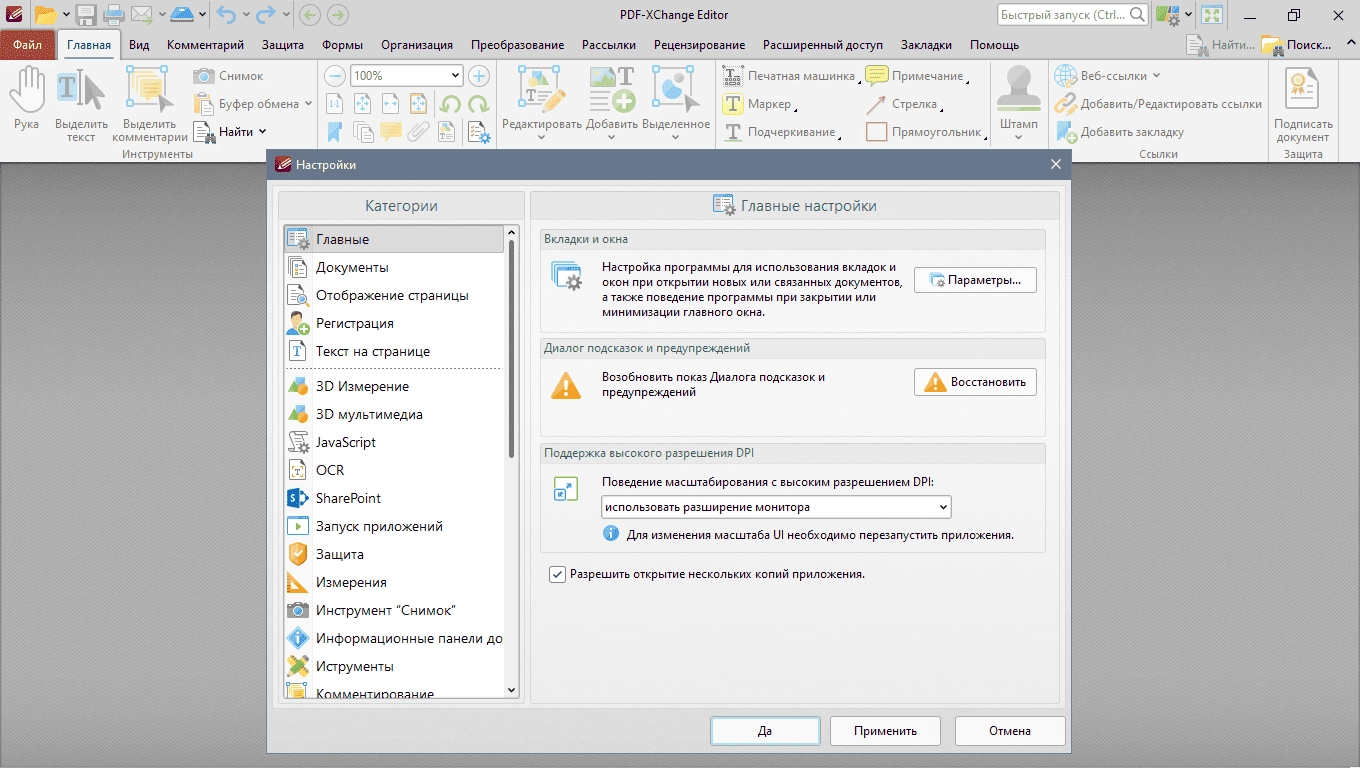Switch to the Закладки tab
Screen dimensions: 1360x768
926,45
